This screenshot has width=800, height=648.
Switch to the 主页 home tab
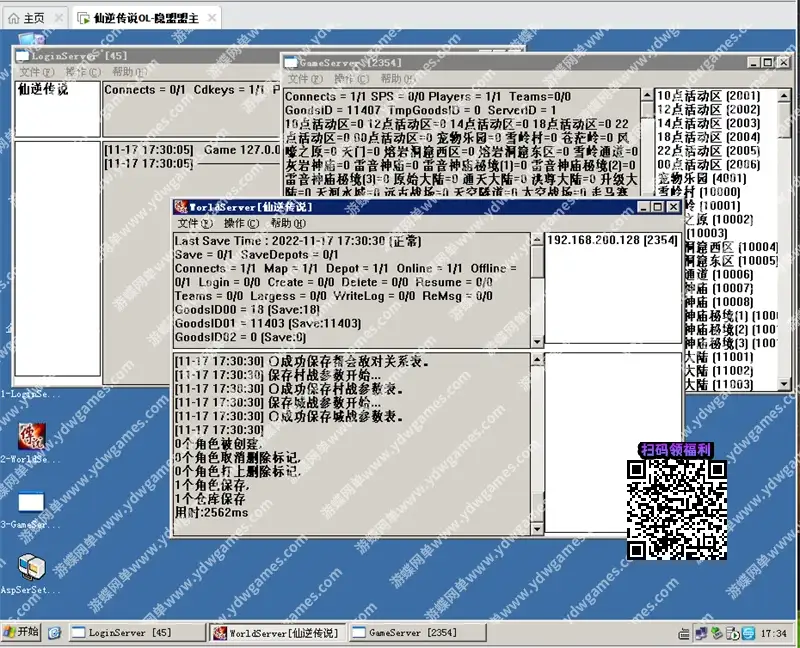tap(34, 19)
